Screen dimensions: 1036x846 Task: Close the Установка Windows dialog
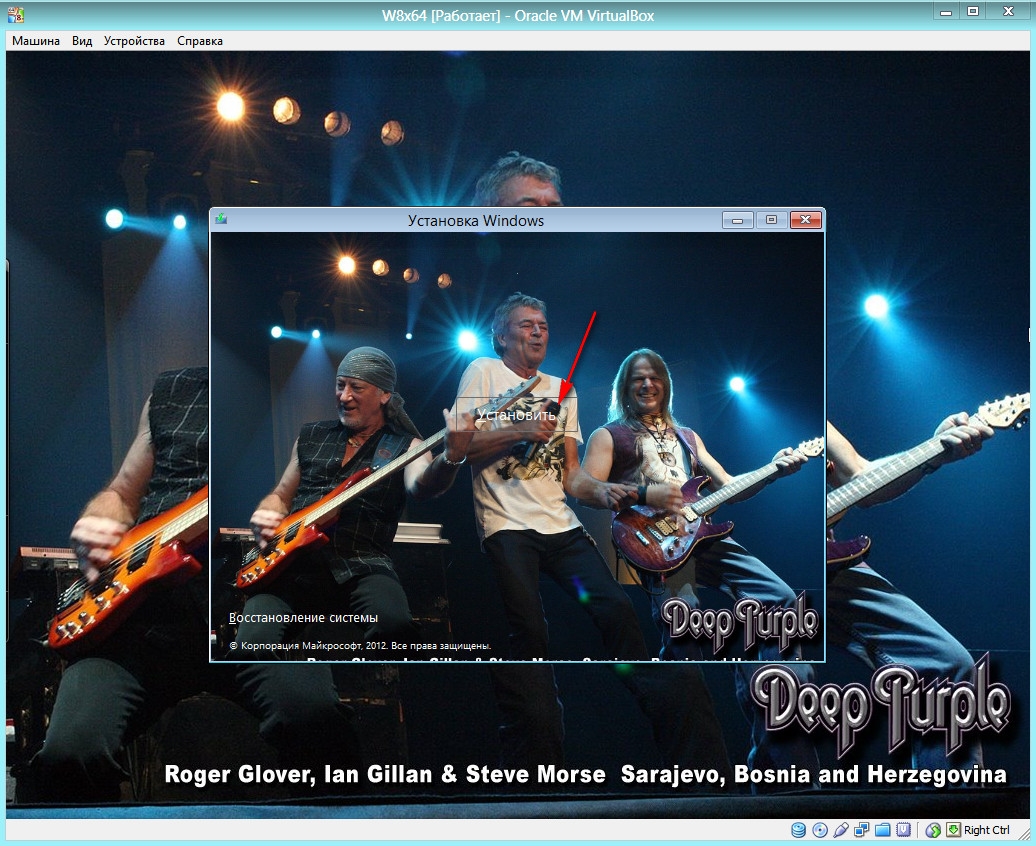point(805,220)
